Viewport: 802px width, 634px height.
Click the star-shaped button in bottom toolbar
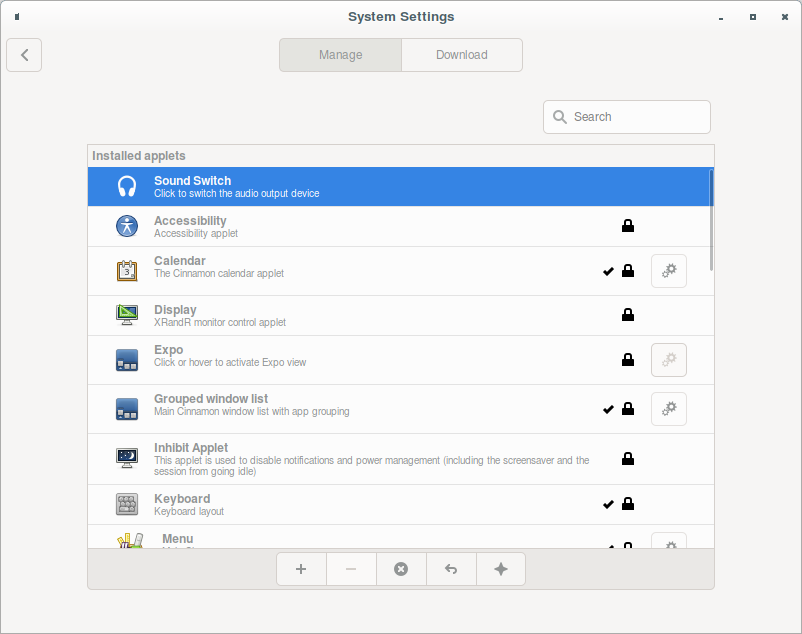click(x=501, y=569)
